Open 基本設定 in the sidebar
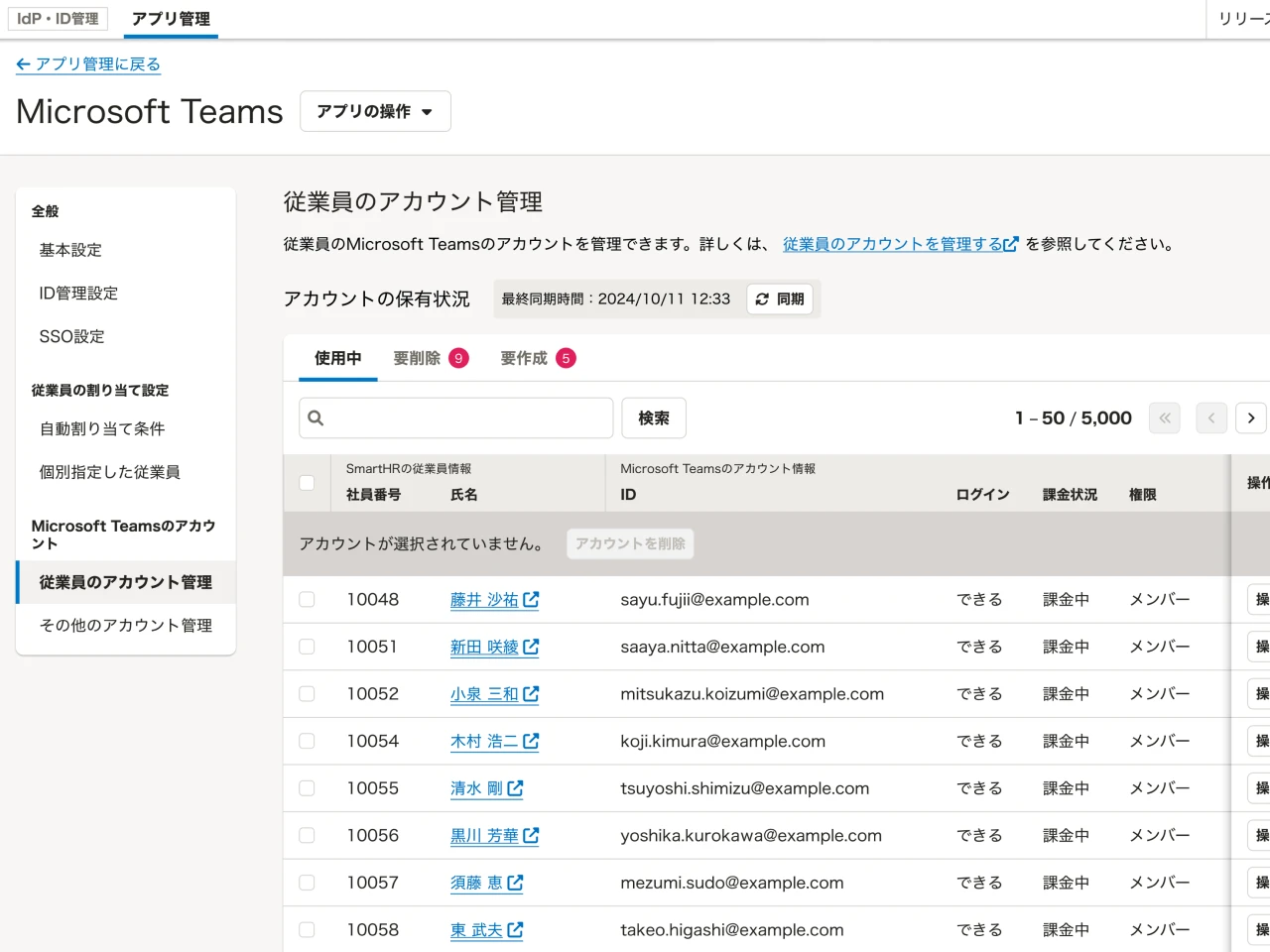1270x952 pixels. pos(126,250)
